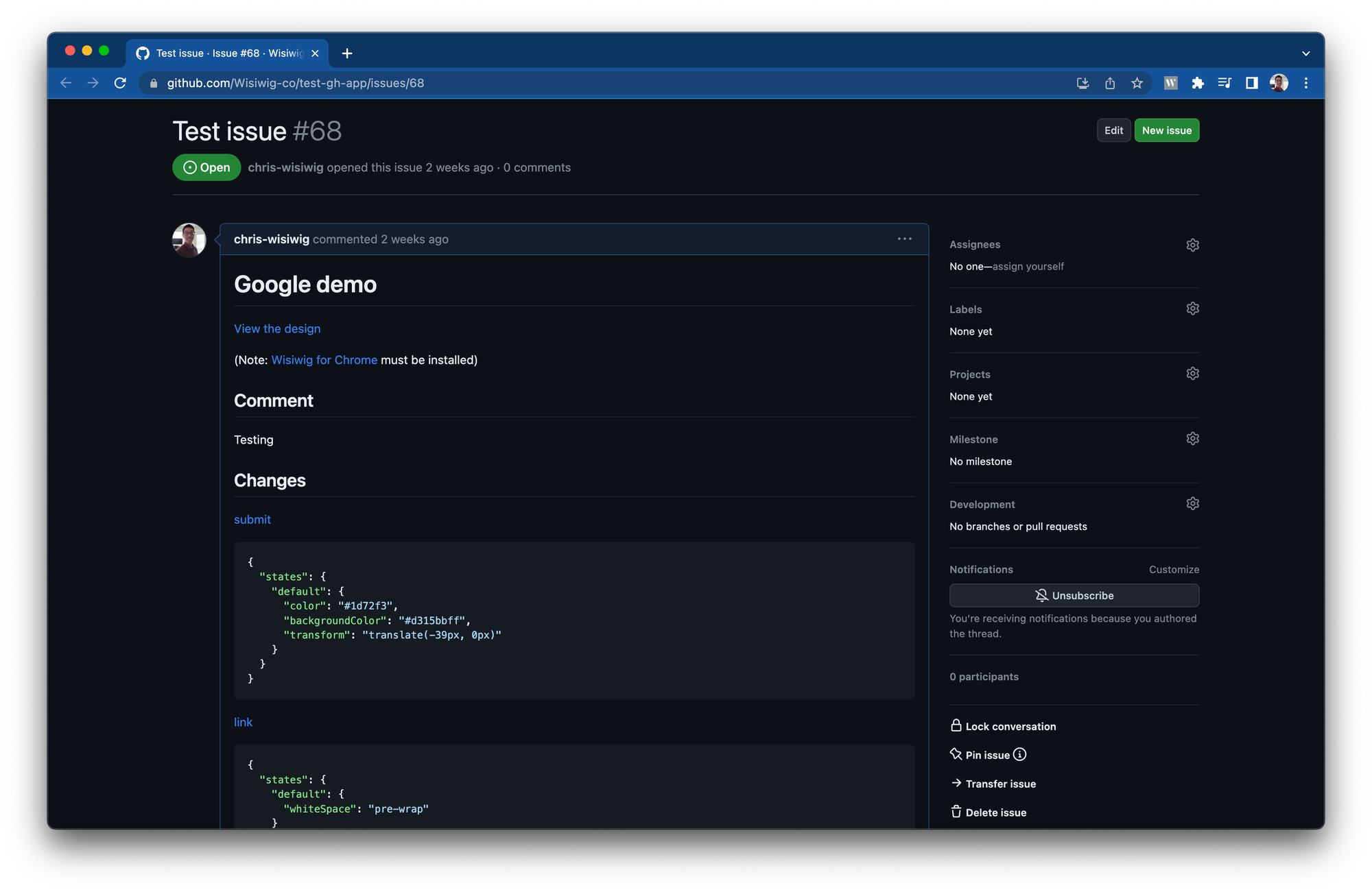Image resolution: width=1372 pixels, height=892 pixels.
Task: Expand the tab search chevron
Action: click(x=1305, y=53)
